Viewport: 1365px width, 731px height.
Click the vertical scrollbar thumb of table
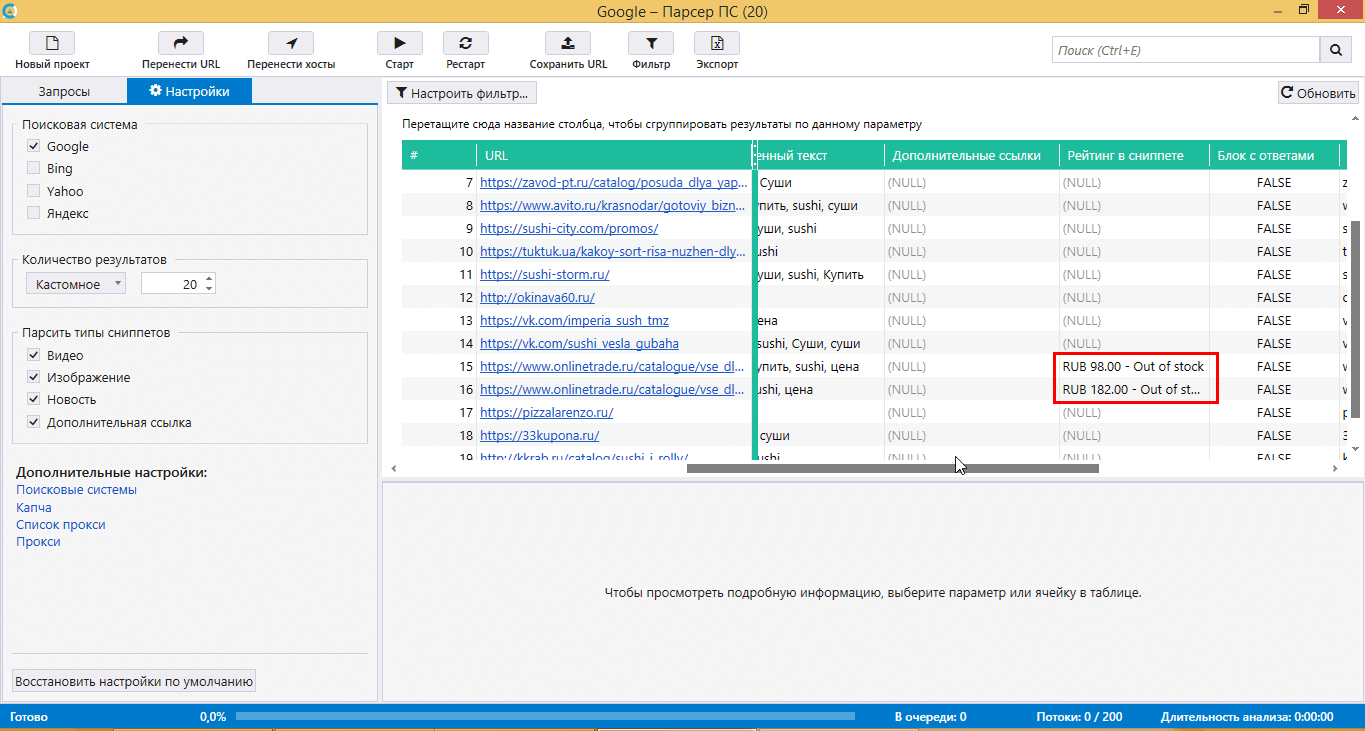click(x=1356, y=320)
